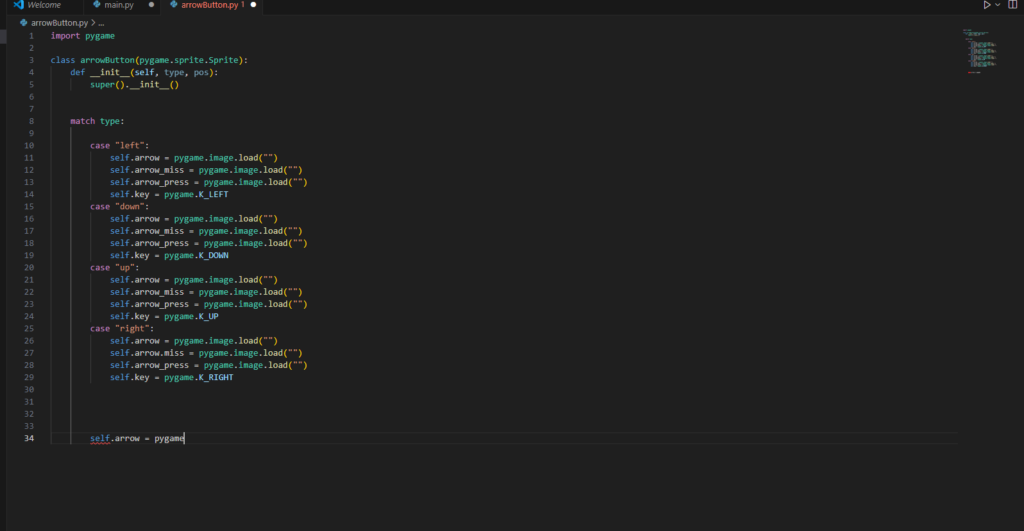Place cursor on the underlined self on line 34
The width and height of the screenshot is (1024, 531).
click(x=99, y=439)
